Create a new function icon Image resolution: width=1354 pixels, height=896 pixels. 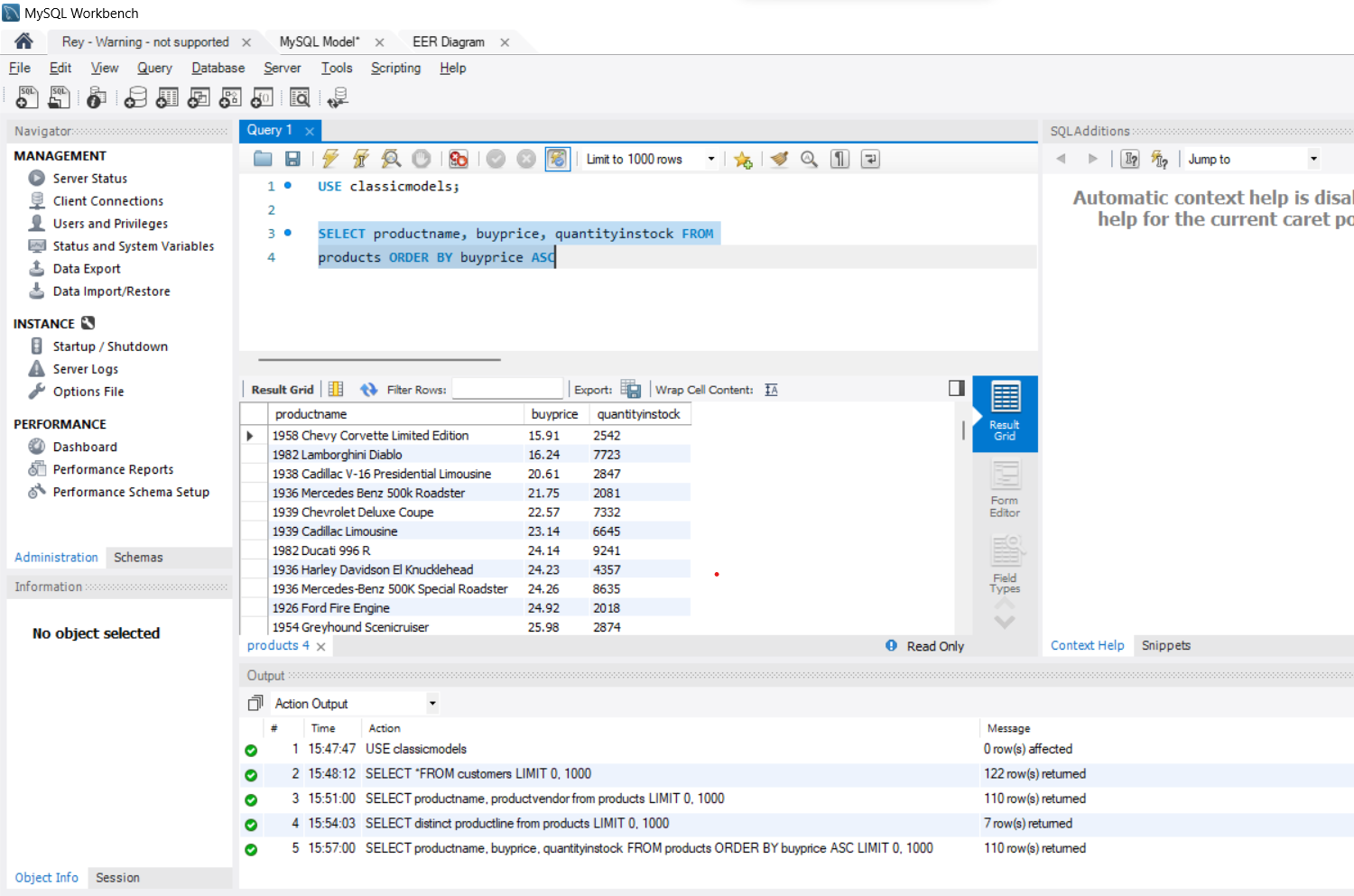262,97
